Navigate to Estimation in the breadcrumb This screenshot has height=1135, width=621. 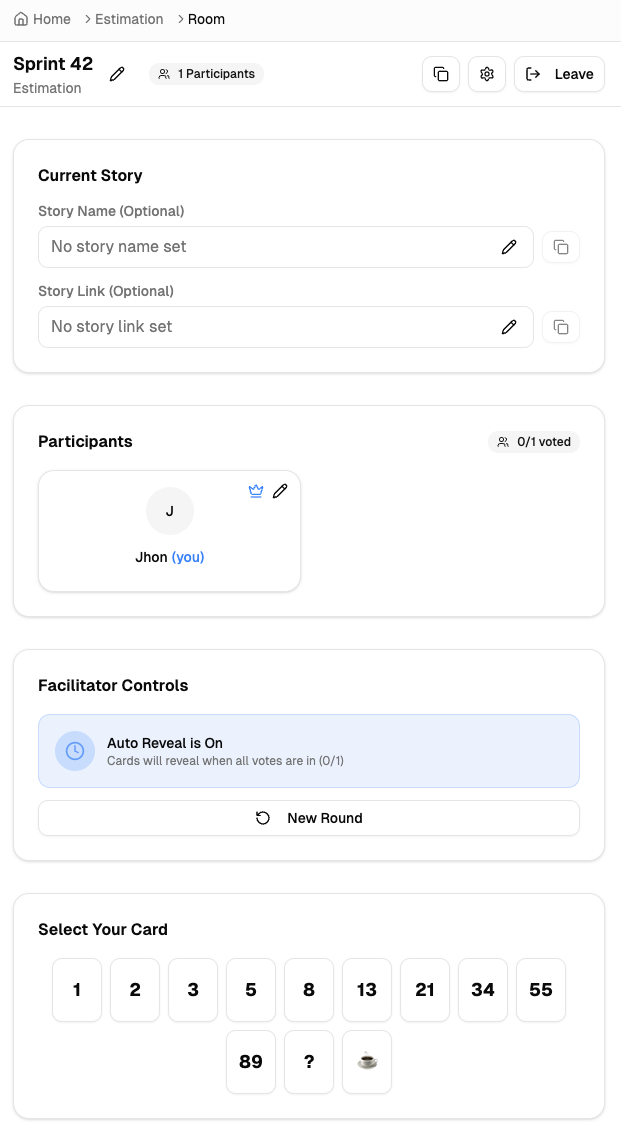(x=129, y=19)
